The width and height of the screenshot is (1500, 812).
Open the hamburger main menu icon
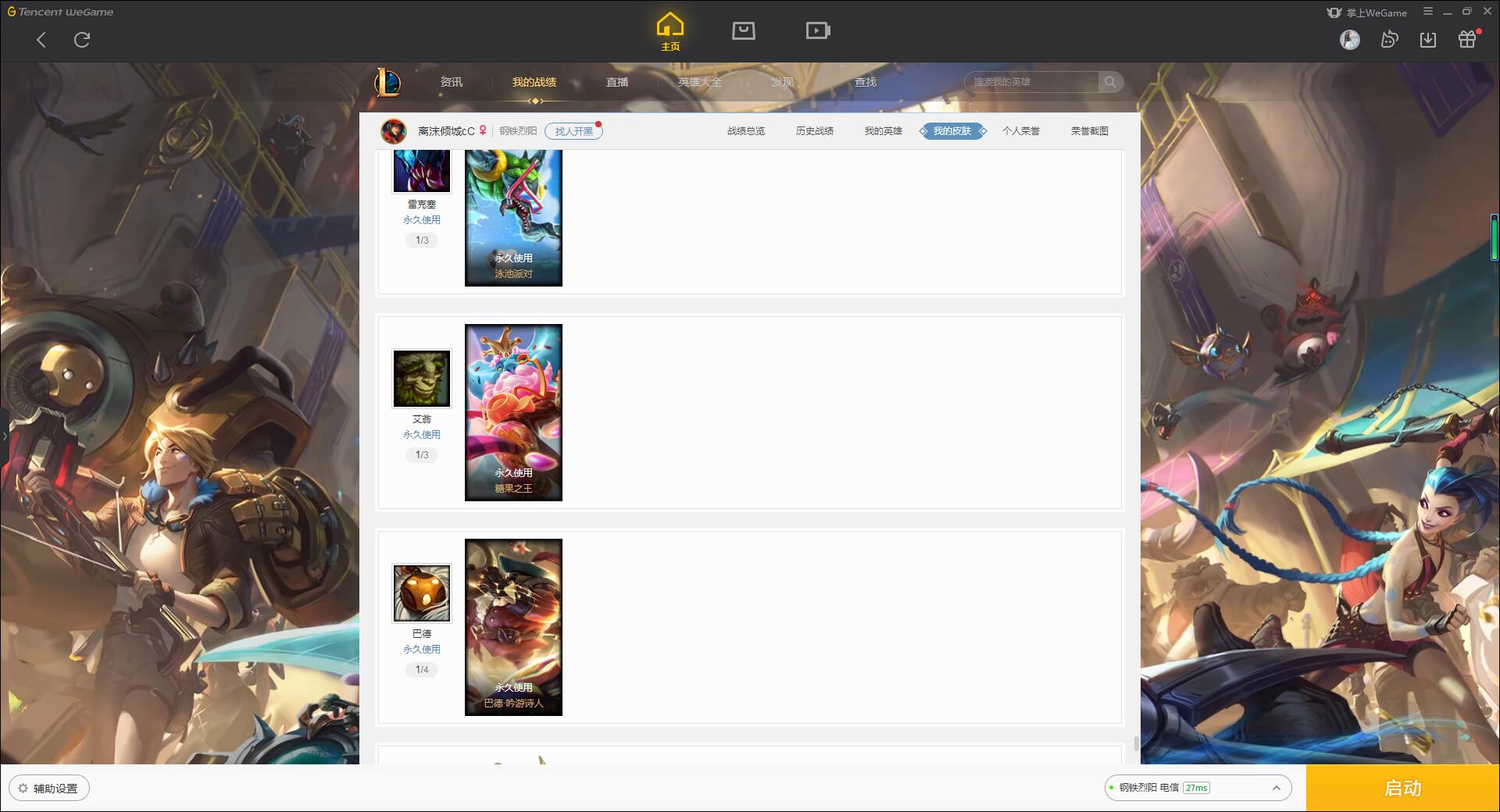coord(1428,12)
